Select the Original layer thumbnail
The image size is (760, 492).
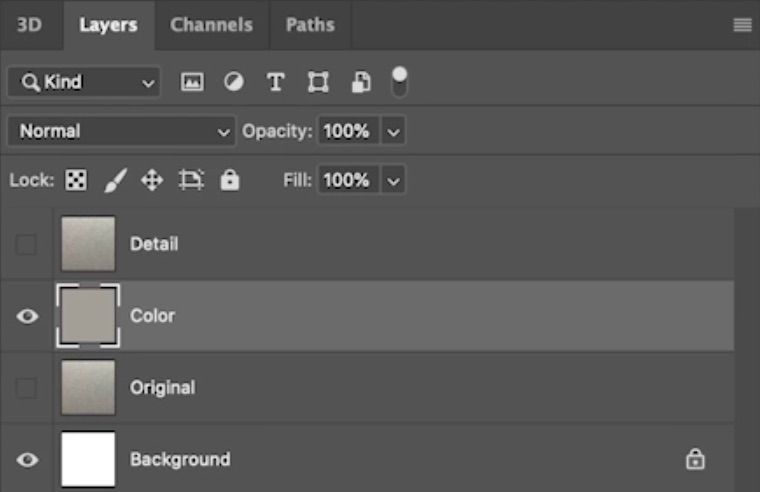[x=88, y=387]
